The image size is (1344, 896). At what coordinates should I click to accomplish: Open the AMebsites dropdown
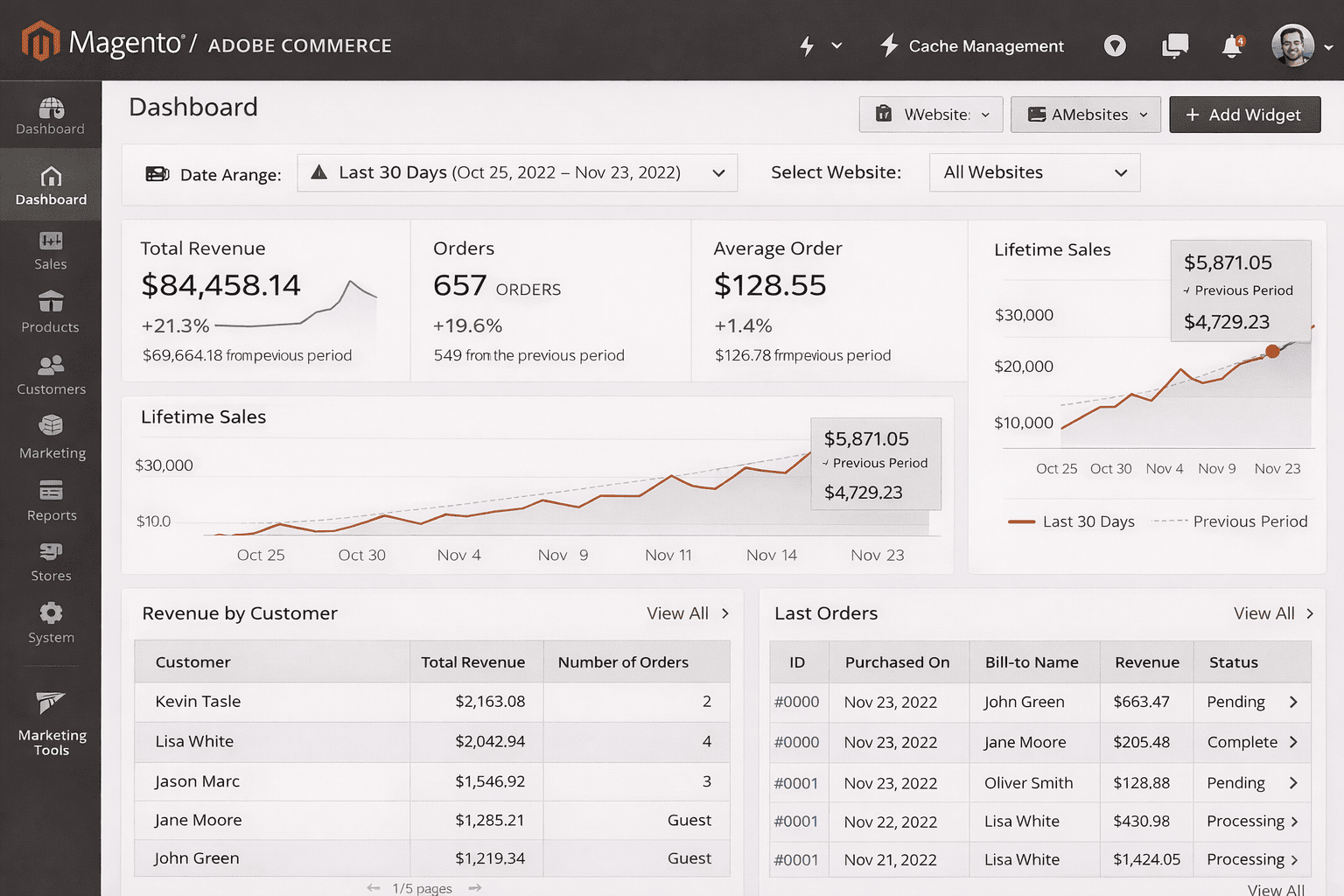1085,114
